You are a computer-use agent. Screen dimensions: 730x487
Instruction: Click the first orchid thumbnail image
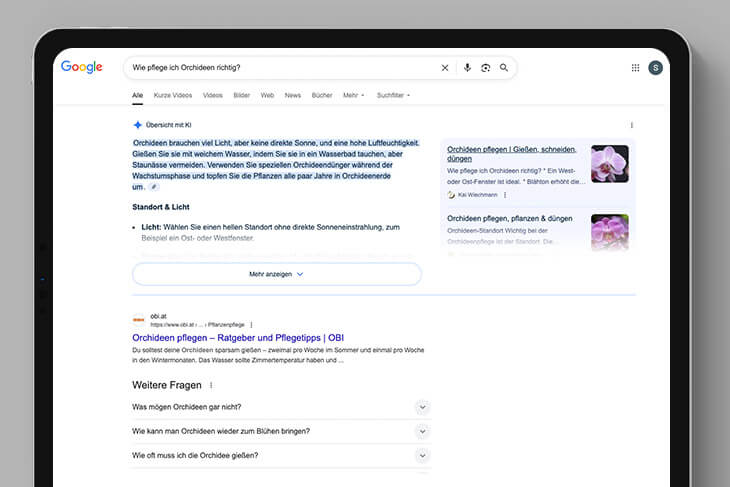tap(609, 163)
